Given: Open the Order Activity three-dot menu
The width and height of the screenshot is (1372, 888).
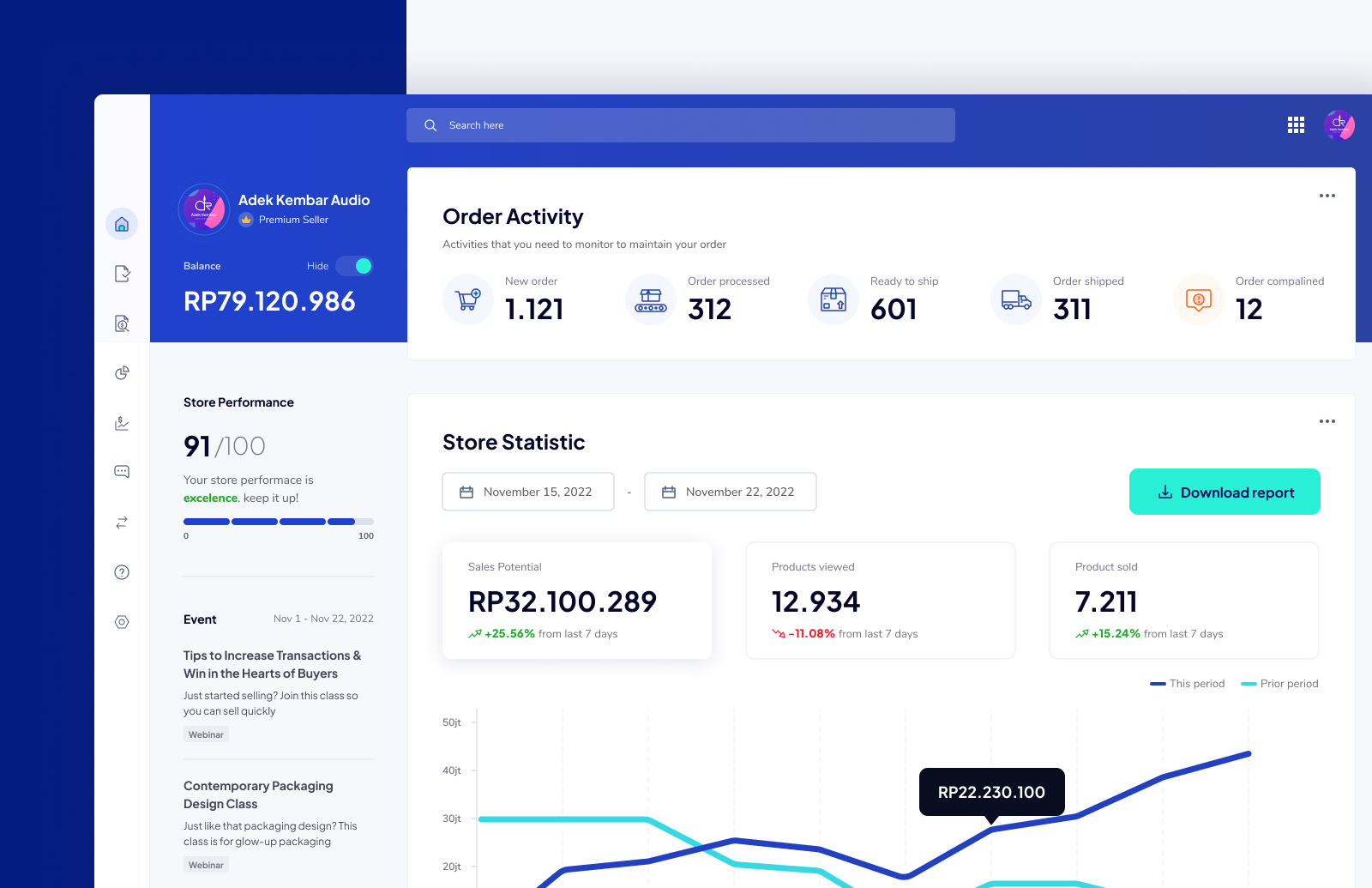Looking at the screenshot, I should point(1327,196).
